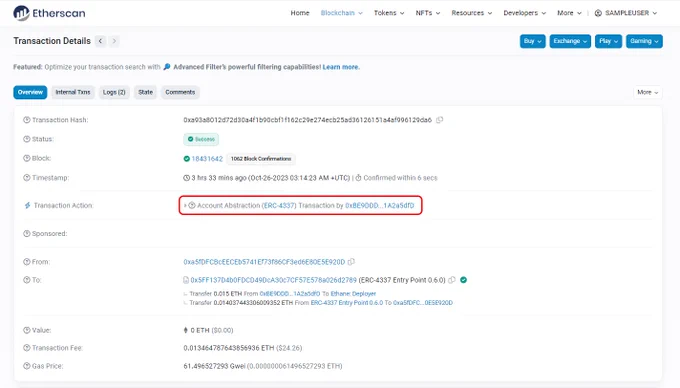Click the help icon next to Gas Price
Viewport: 680px width, 388px height.
pos(27,366)
